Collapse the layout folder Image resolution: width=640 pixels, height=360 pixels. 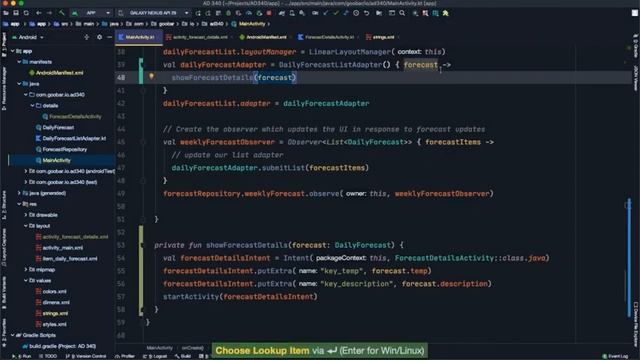[26, 226]
